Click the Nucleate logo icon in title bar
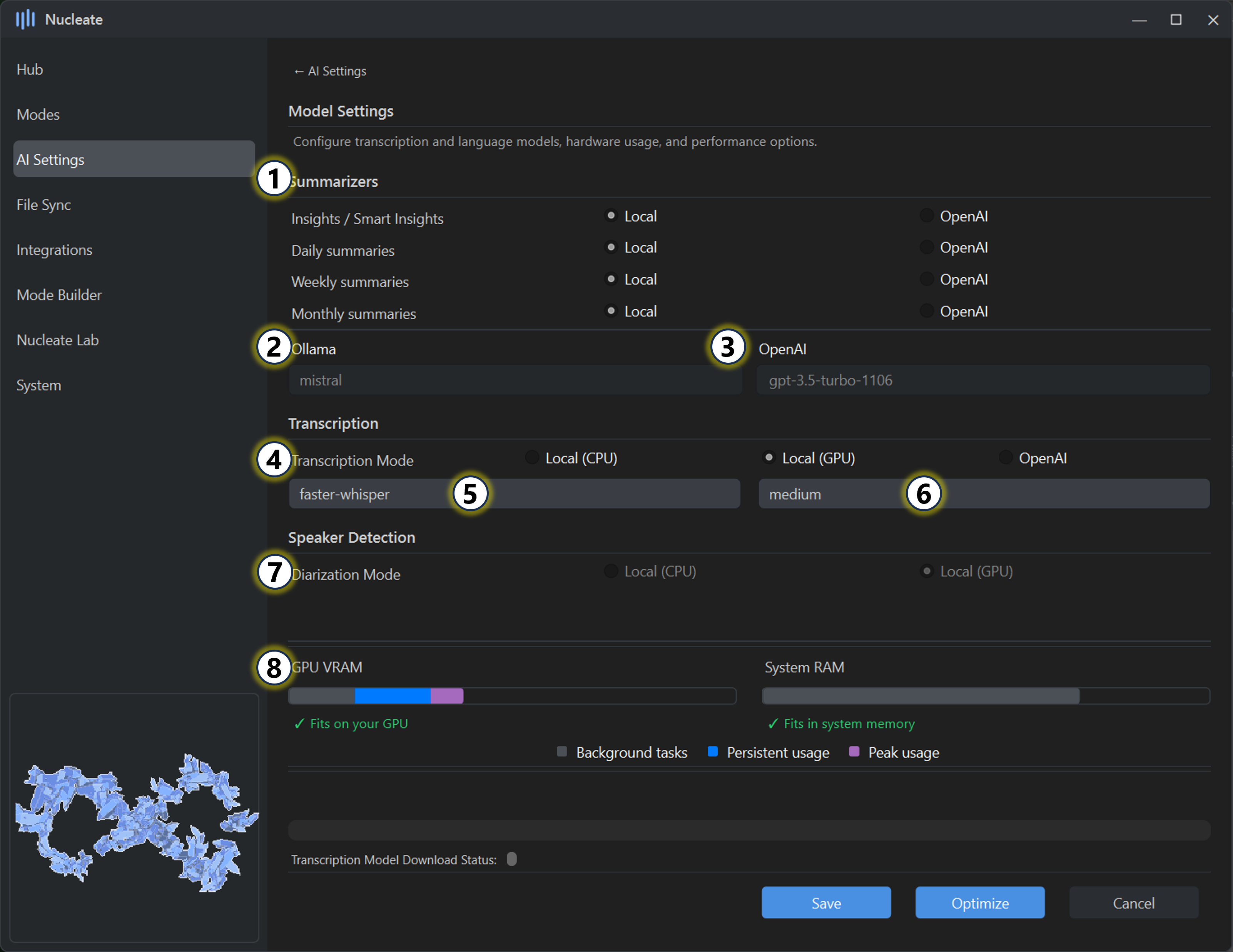The image size is (1233, 952). 25,19
